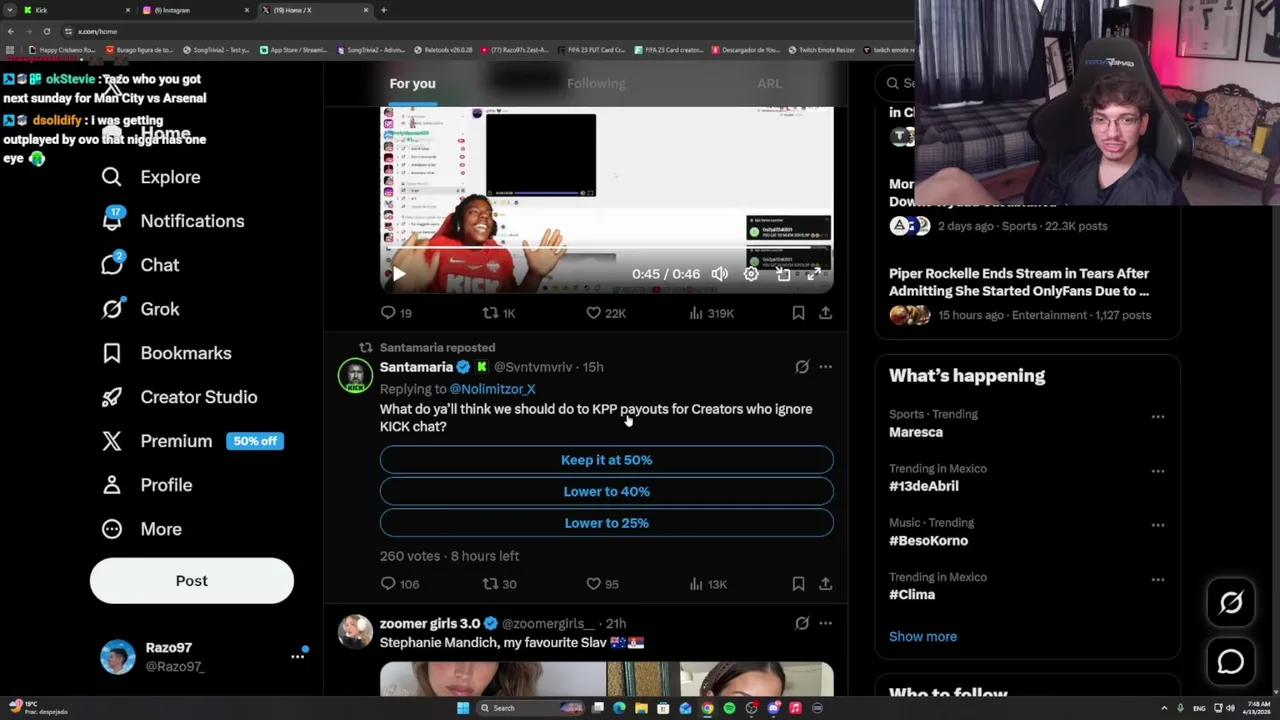Open more options for #13deAbril trend
1280x720 pixels.
pyautogui.click(x=1157, y=470)
